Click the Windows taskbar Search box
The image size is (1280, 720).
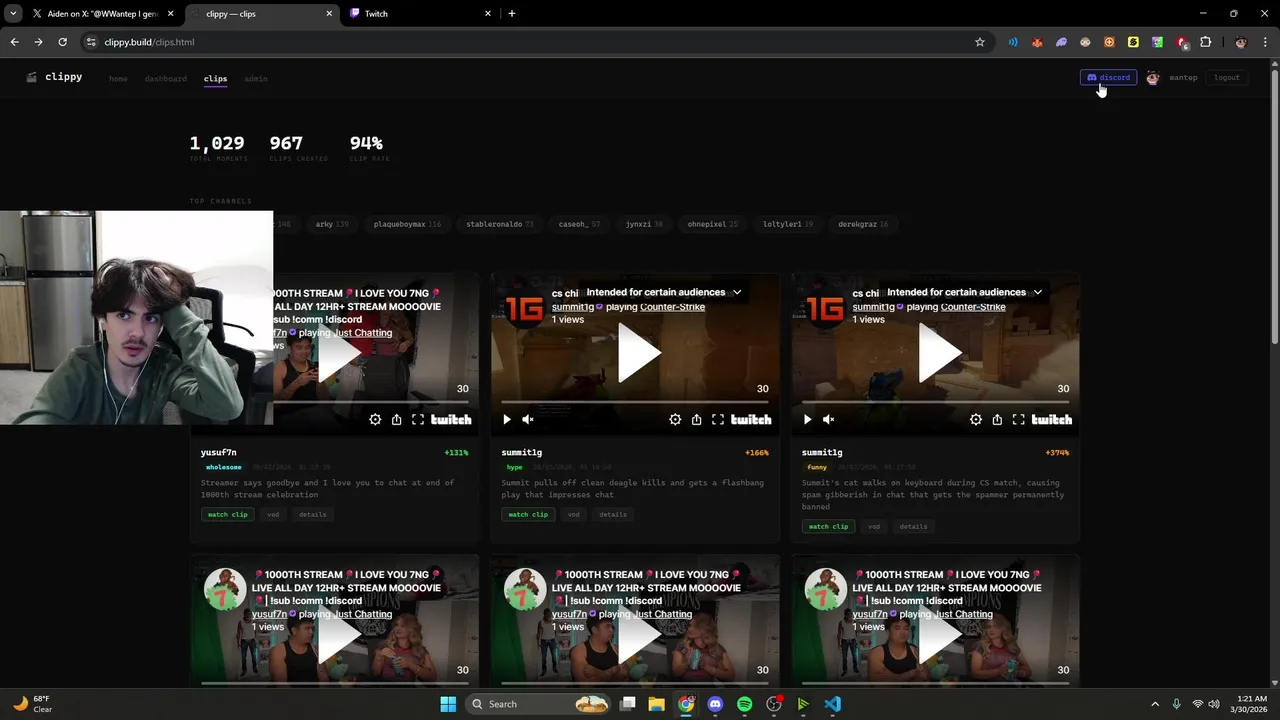click(x=538, y=704)
